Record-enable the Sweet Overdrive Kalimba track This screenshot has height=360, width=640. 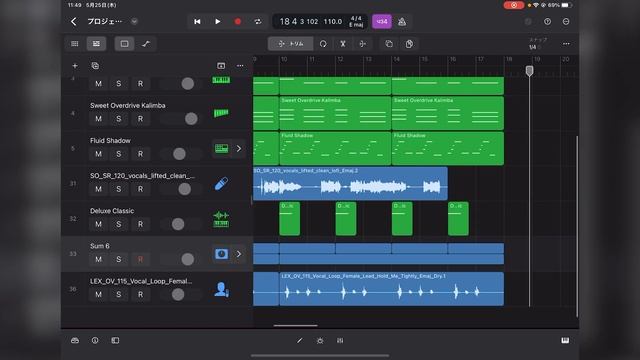[140, 119]
